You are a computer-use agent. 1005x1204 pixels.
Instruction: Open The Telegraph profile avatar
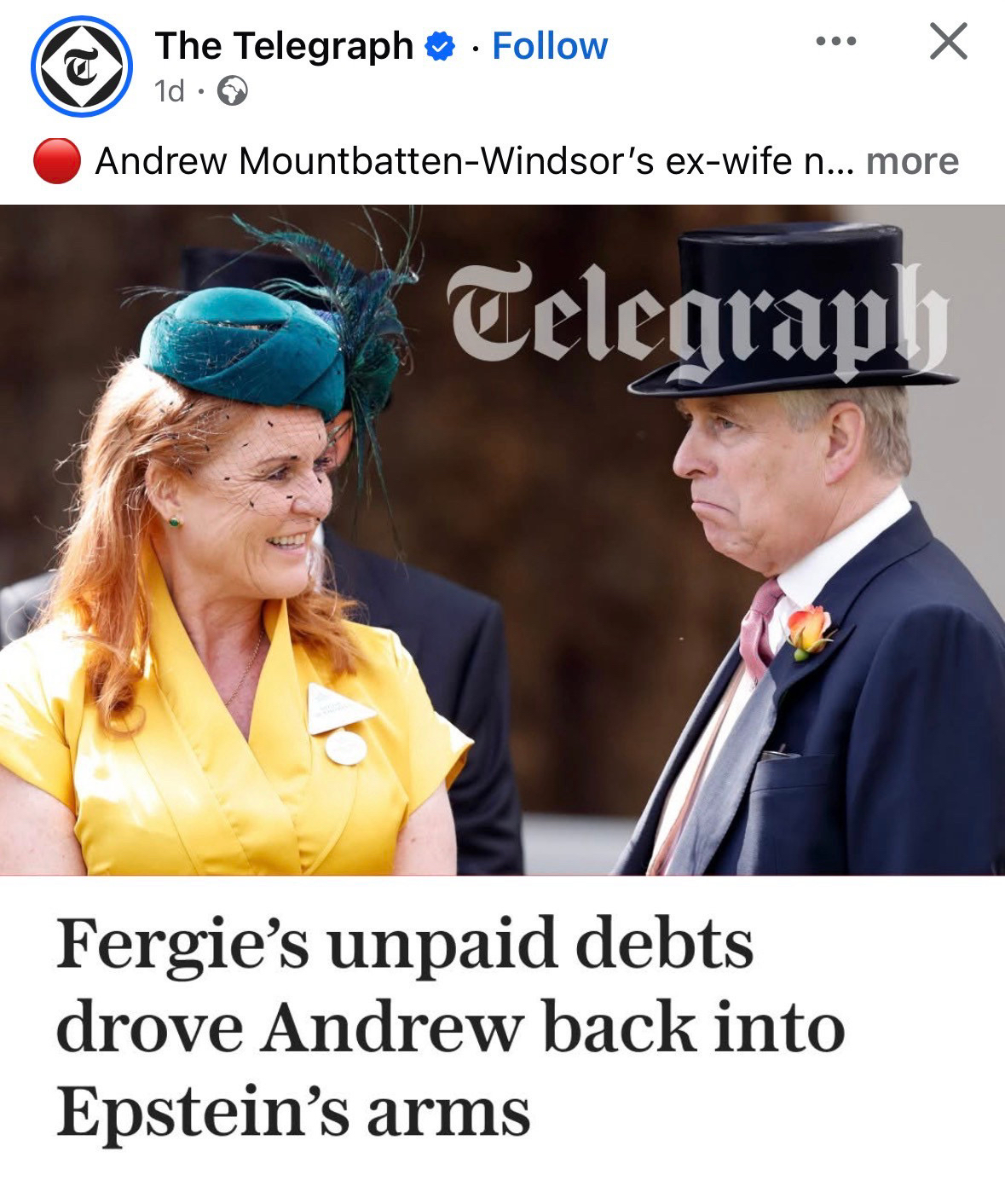coord(81,67)
